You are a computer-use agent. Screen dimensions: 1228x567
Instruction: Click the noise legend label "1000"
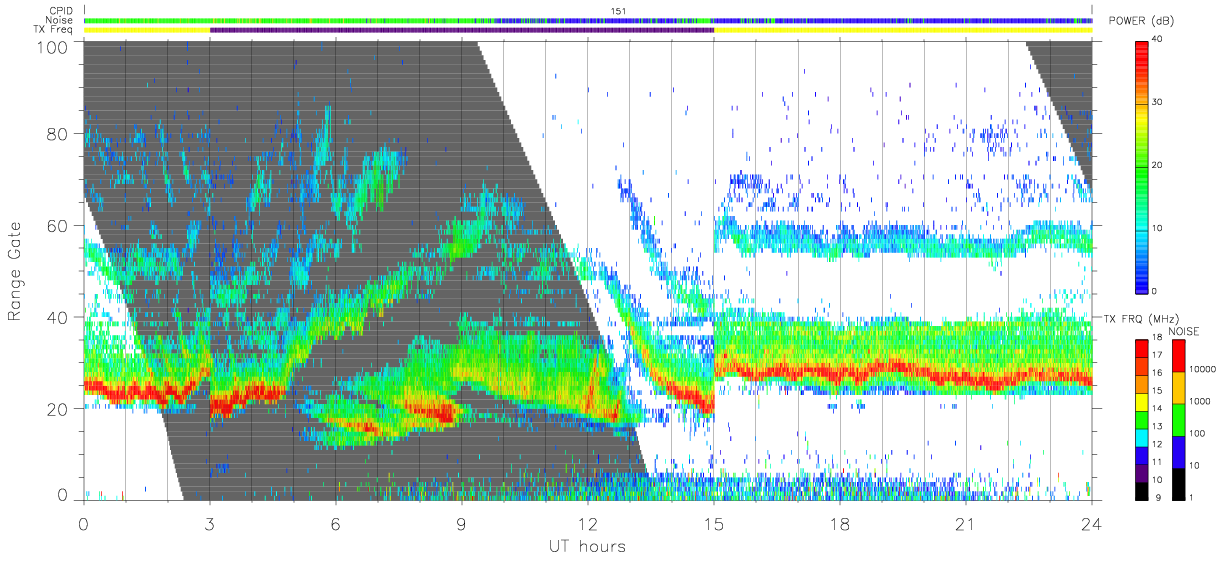[x=1199, y=400]
